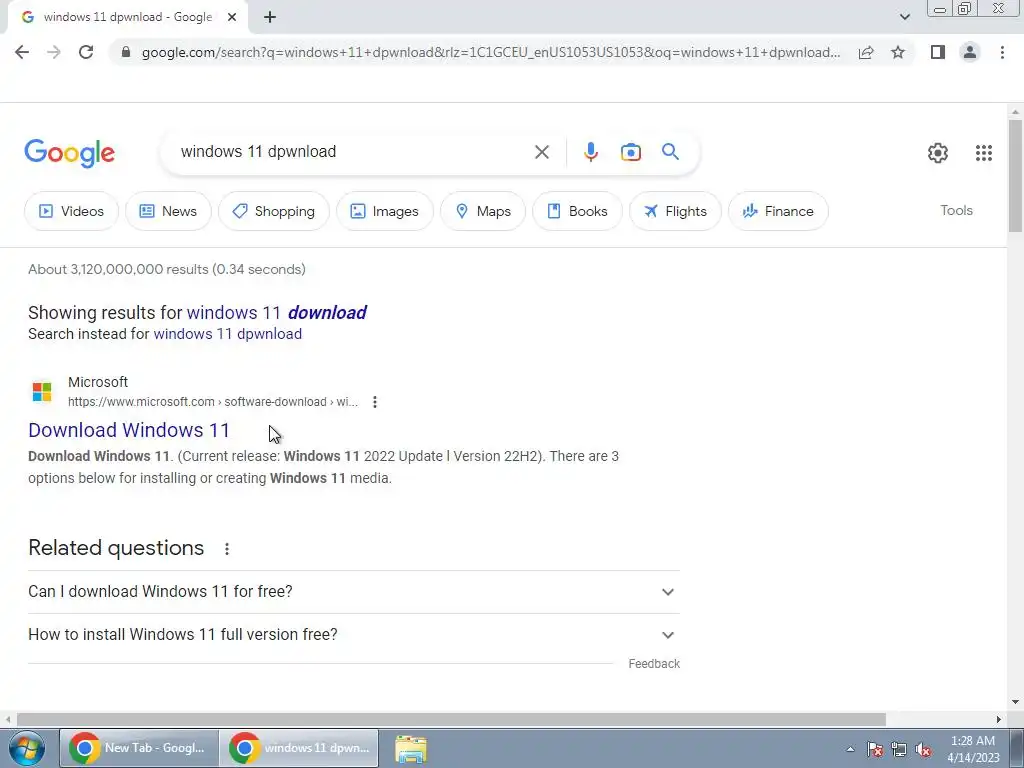Click the Microsoft logo favicon
Viewport: 1024px width, 768px height.
pyautogui.click(x=42, y=392)
